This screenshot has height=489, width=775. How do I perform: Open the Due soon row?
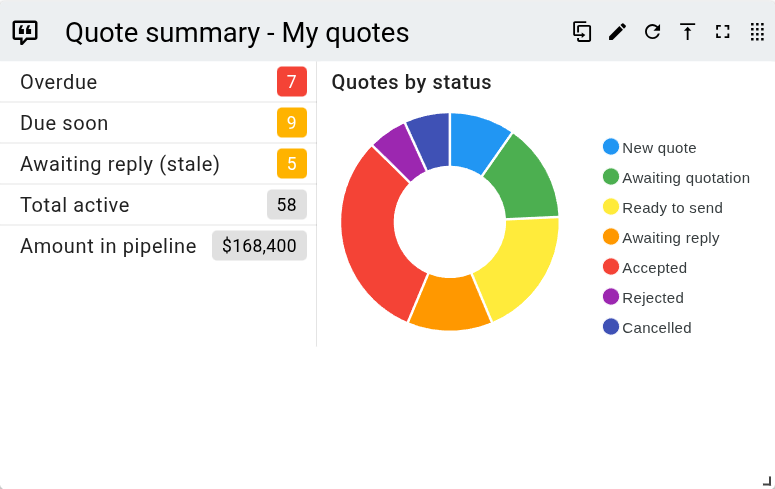coord(158,123)
